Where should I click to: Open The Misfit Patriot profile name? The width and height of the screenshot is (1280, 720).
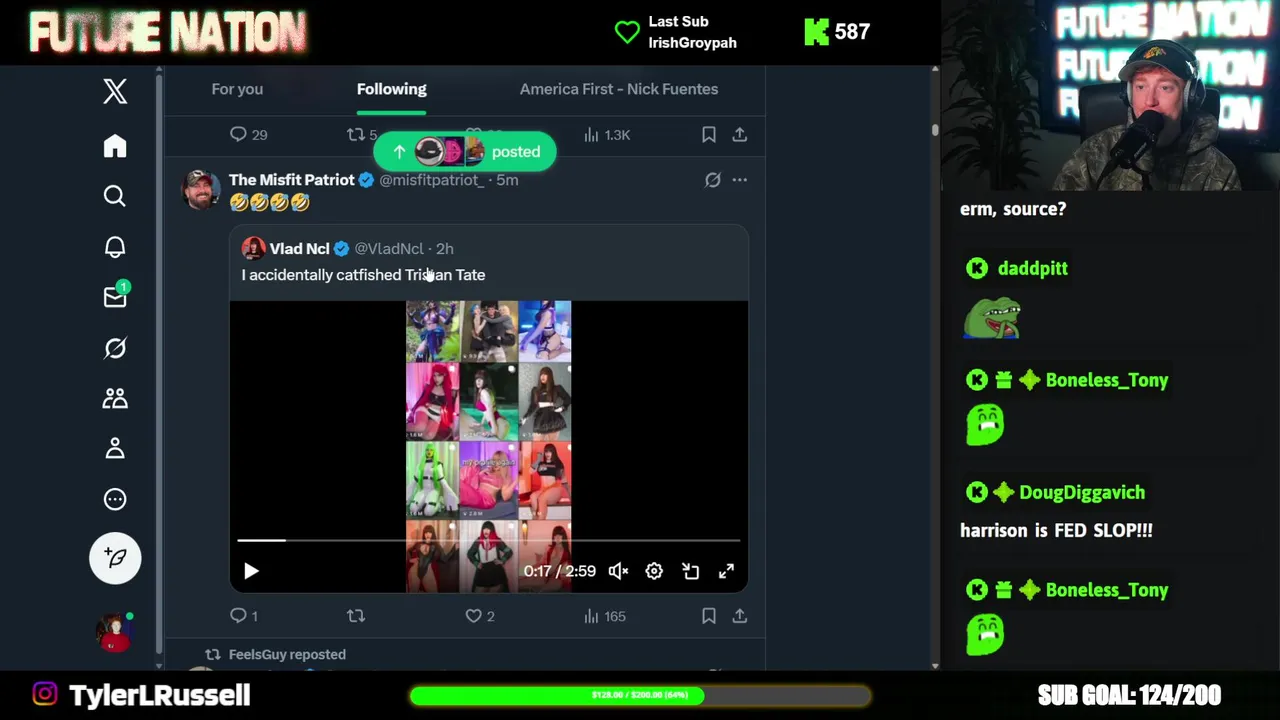pos(292,180)
